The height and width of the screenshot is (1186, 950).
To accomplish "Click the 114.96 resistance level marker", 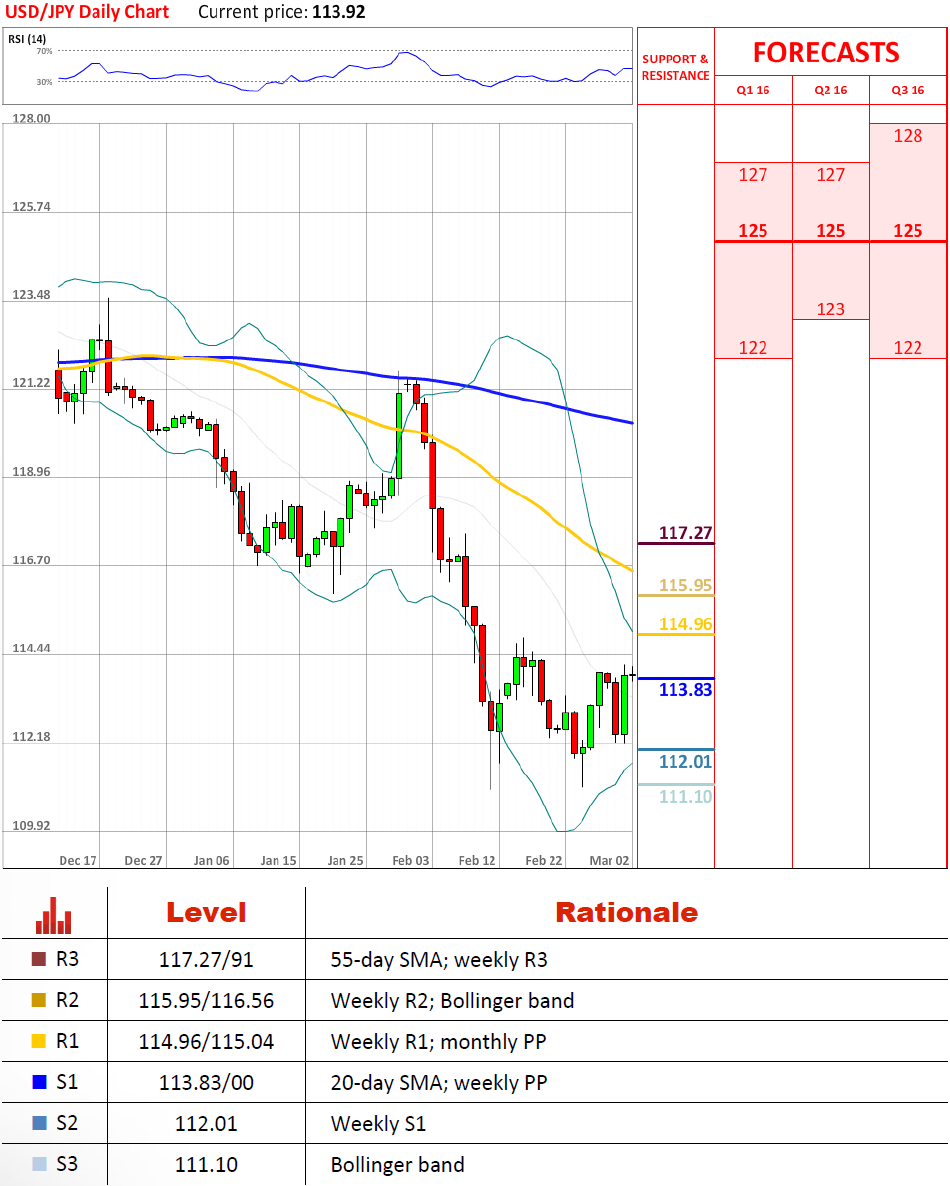I will (685, 625).
